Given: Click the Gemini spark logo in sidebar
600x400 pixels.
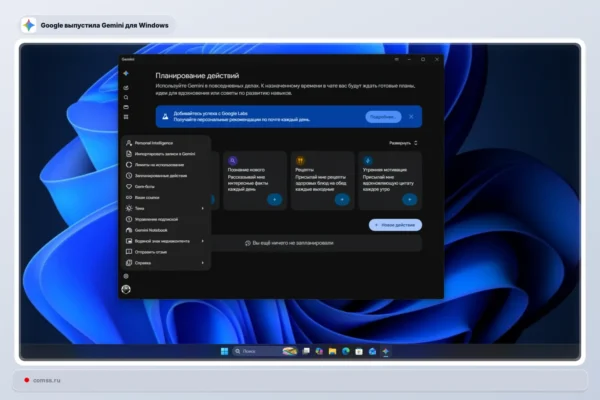Looking at the screenshot, I should pyautogui.click(x=126, y=73).
